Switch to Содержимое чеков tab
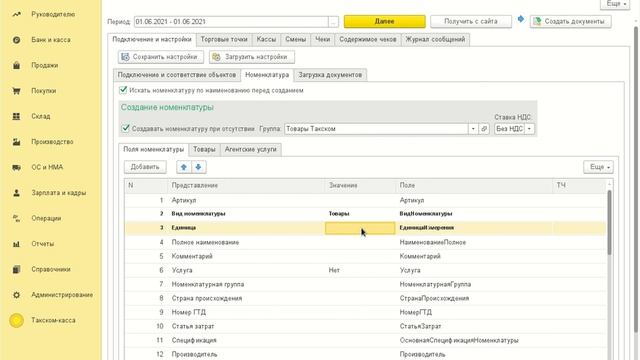Screen dimensions: 640x360 368,40
